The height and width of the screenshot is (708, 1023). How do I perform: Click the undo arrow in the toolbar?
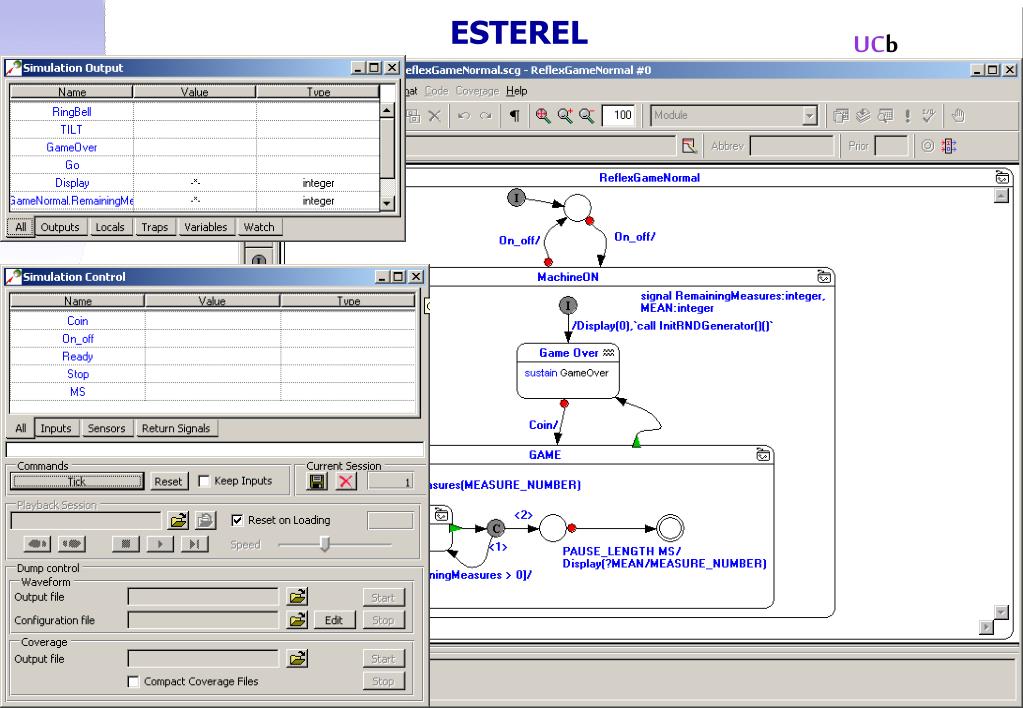pos(464,115)
